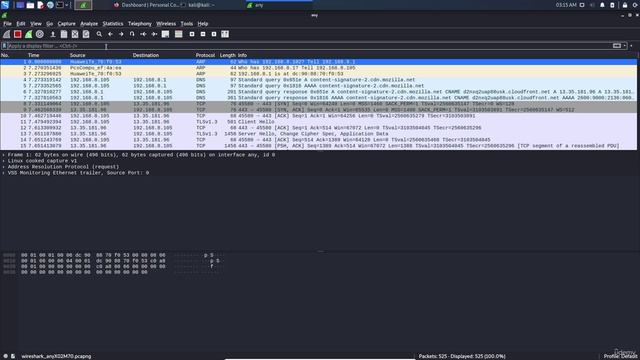The image size is (640, 360).
Task: Open the Kali applications menu icon
Action: pos(5,5)
